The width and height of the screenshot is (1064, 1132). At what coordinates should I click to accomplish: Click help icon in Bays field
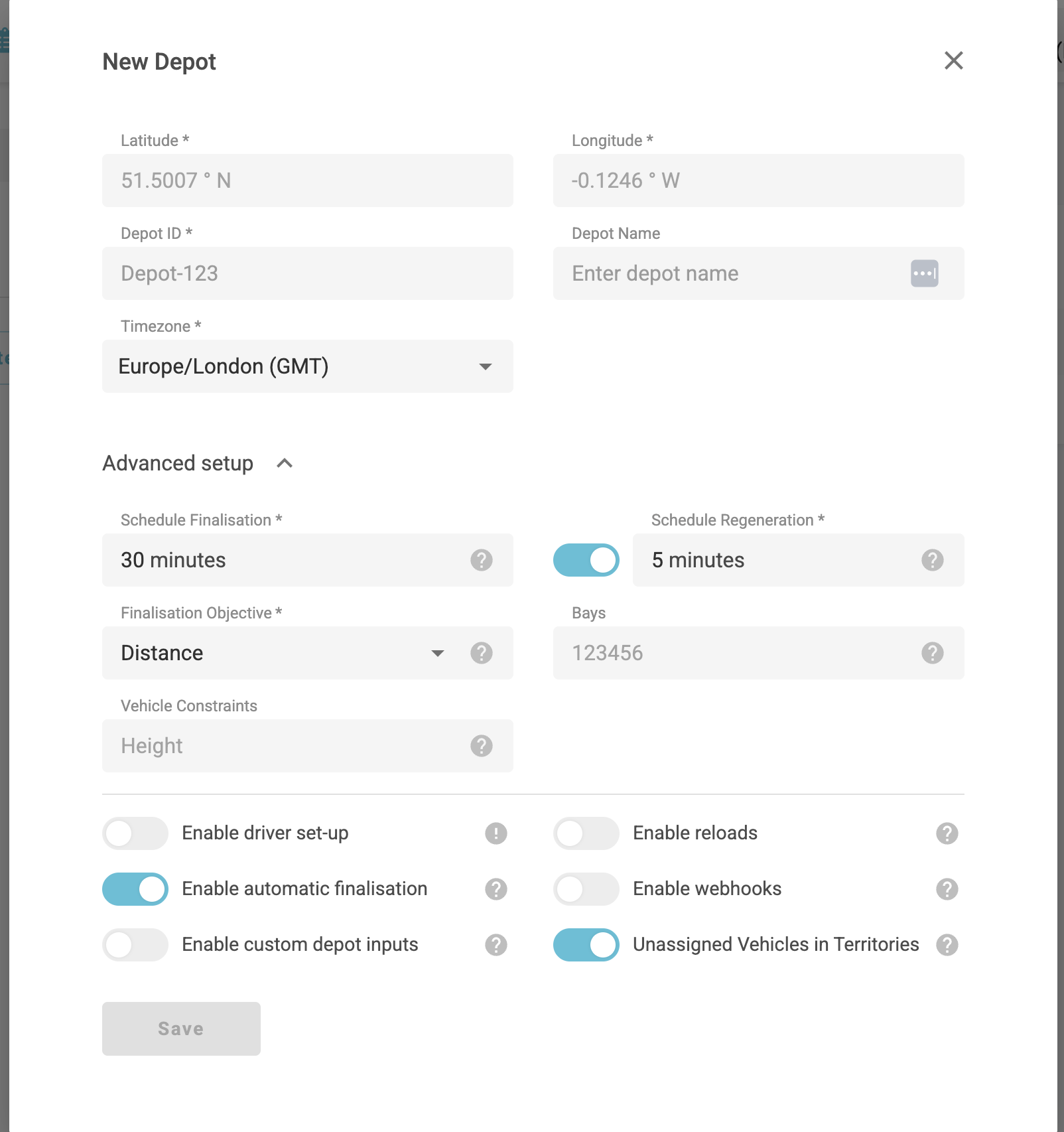[932, 653]
